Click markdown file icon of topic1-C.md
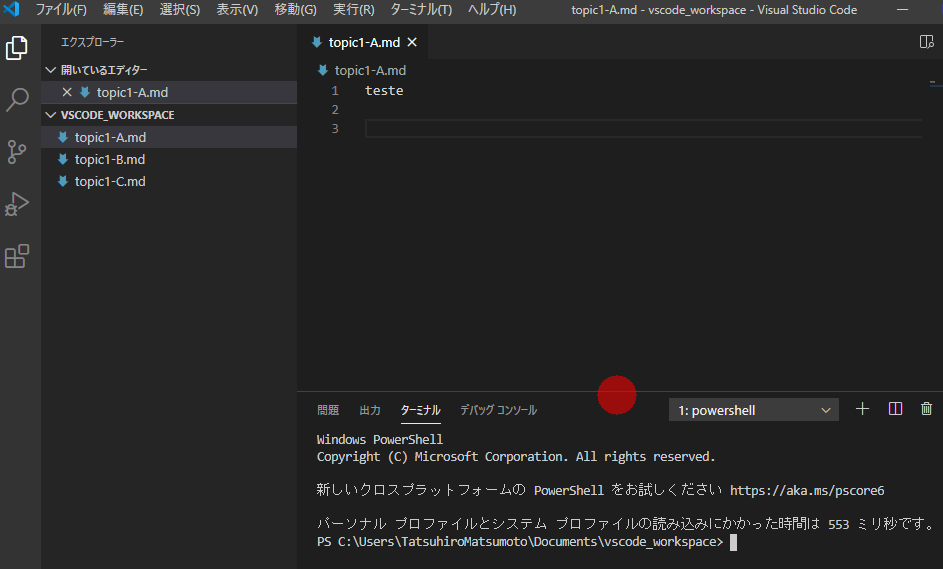 (x=63, y=181)
